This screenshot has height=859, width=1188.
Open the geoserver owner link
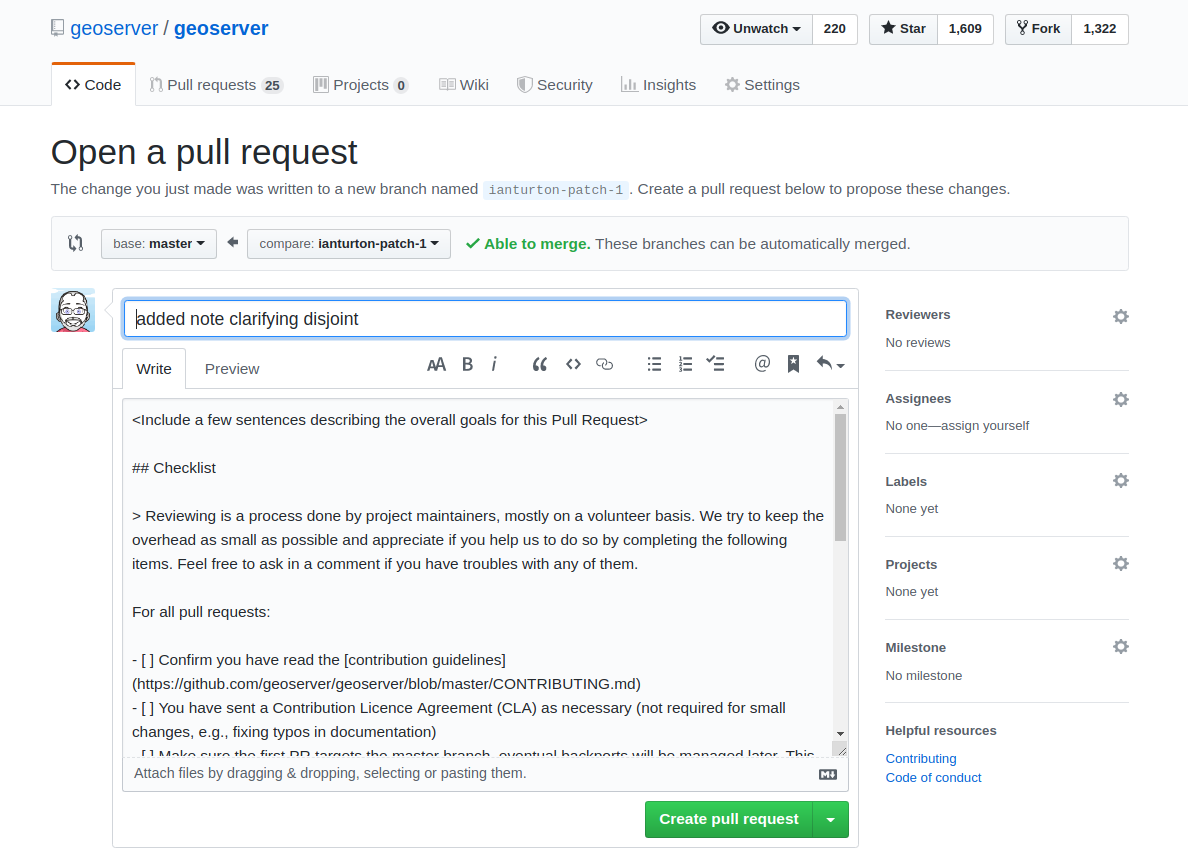click(114, 28)
